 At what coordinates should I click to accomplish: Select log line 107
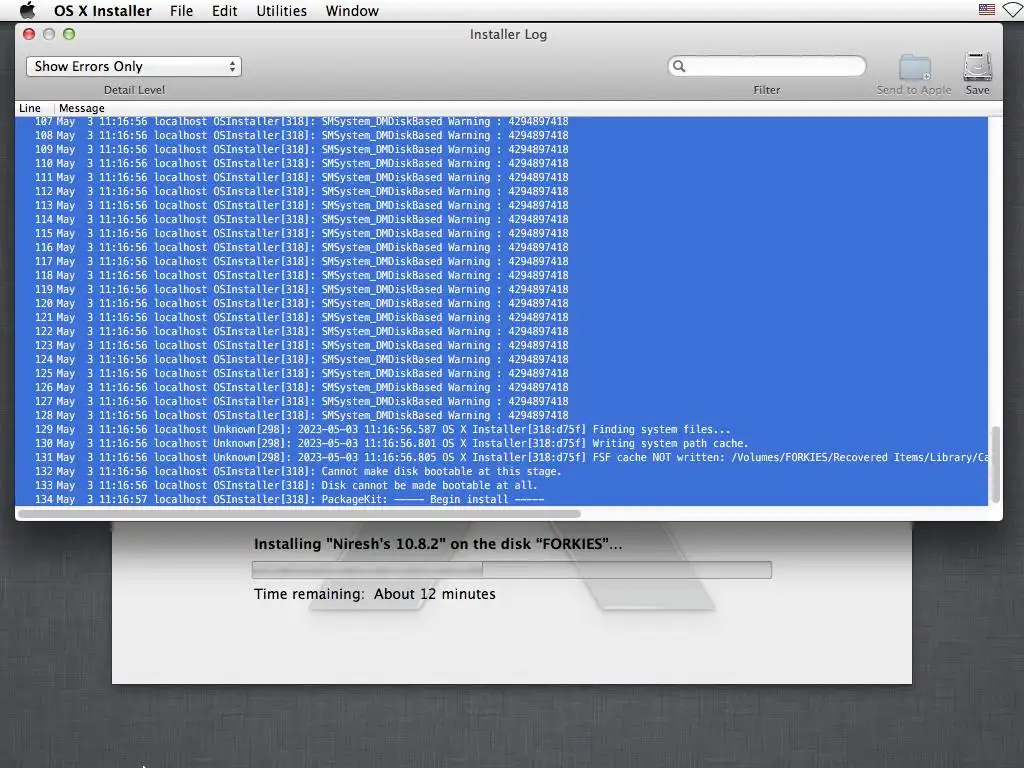coord(502,121)
